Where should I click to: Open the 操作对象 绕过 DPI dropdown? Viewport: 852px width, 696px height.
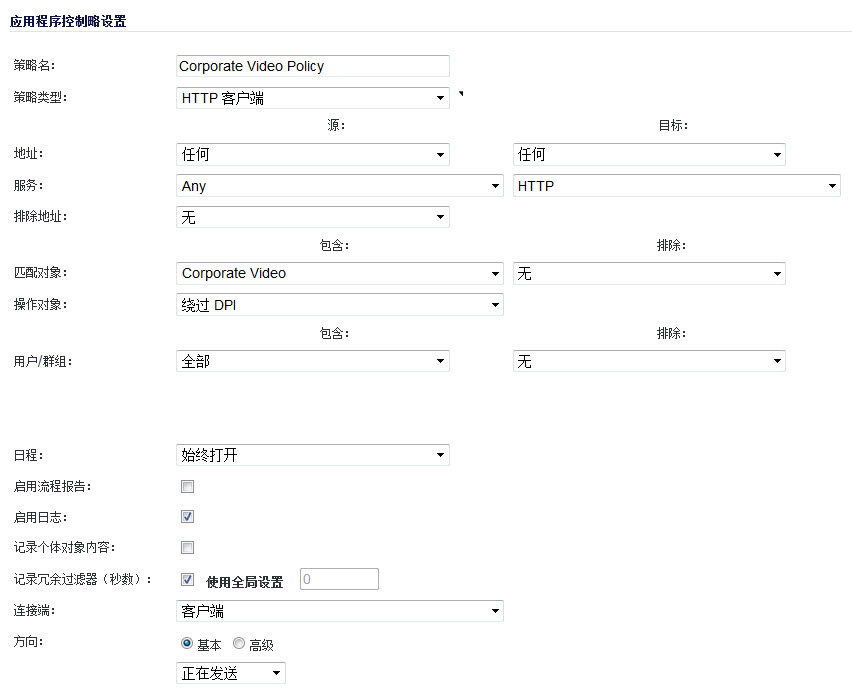pyautogui.click(x=340, y=305)
